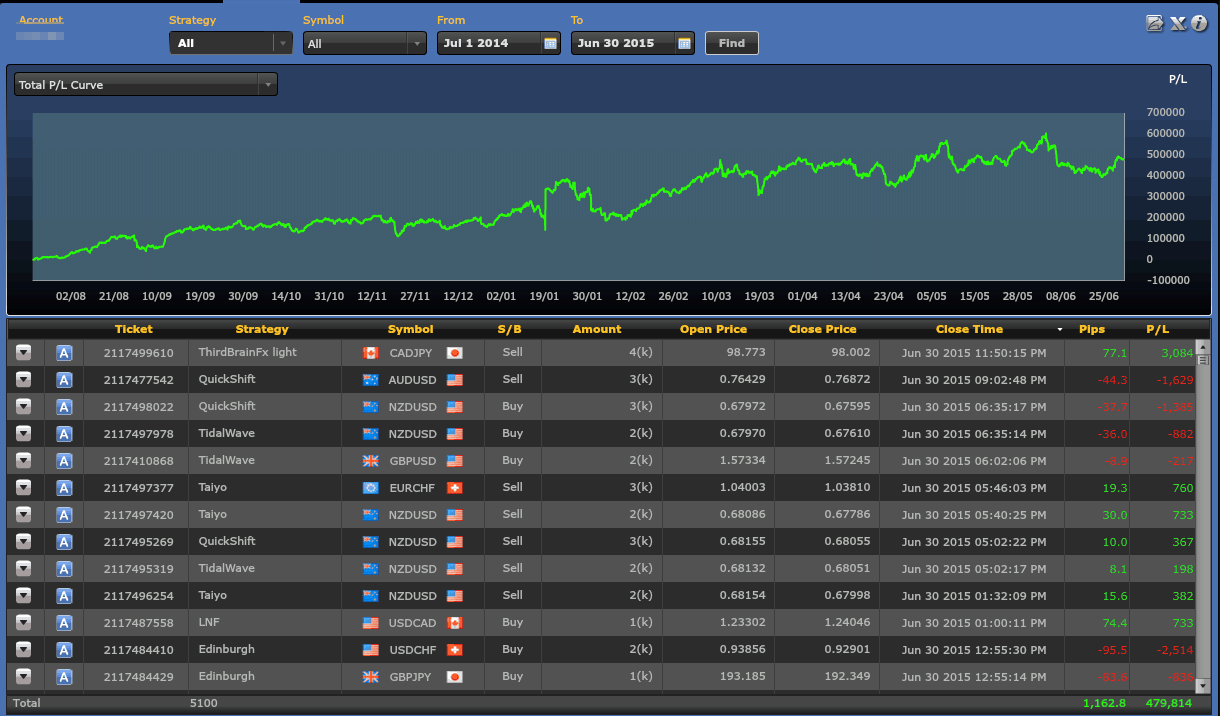
Task: Open the info icon at top right
Action: coord(1199,24)
